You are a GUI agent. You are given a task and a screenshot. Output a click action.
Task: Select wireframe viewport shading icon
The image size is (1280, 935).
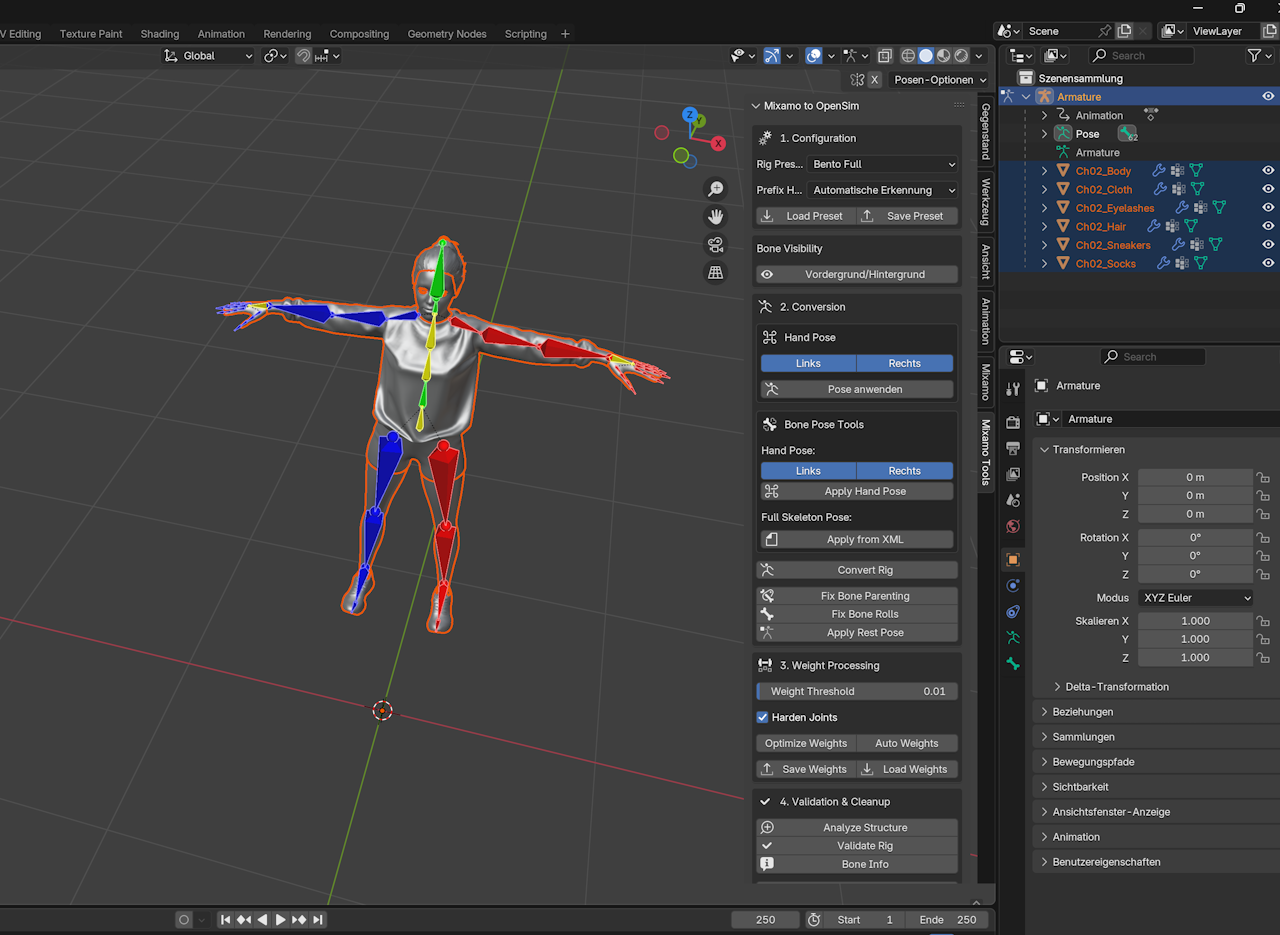click(x=908, y=56)
